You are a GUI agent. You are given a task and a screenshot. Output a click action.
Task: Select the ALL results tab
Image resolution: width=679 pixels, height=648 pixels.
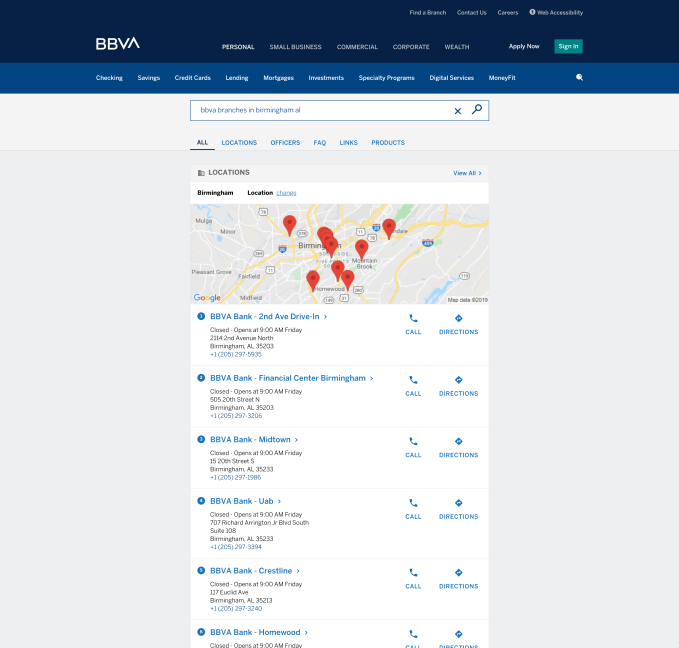coord(202,143)
